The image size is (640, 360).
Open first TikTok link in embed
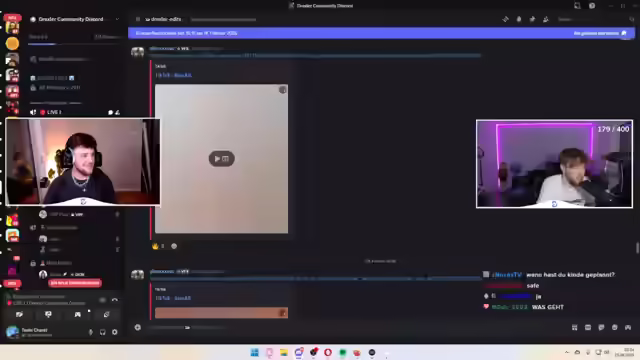(x=173, y=75)
